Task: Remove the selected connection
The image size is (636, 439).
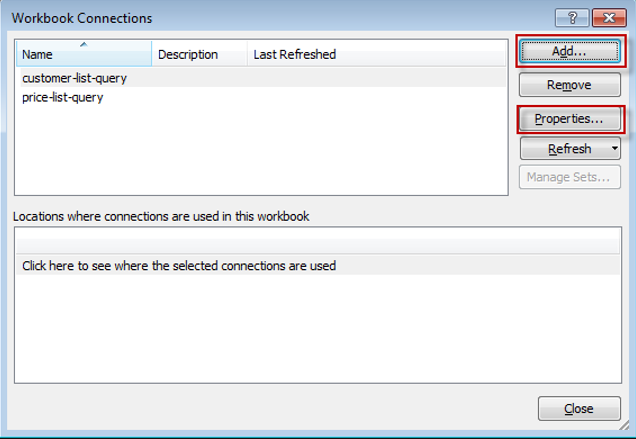Action: click(569, 85)
